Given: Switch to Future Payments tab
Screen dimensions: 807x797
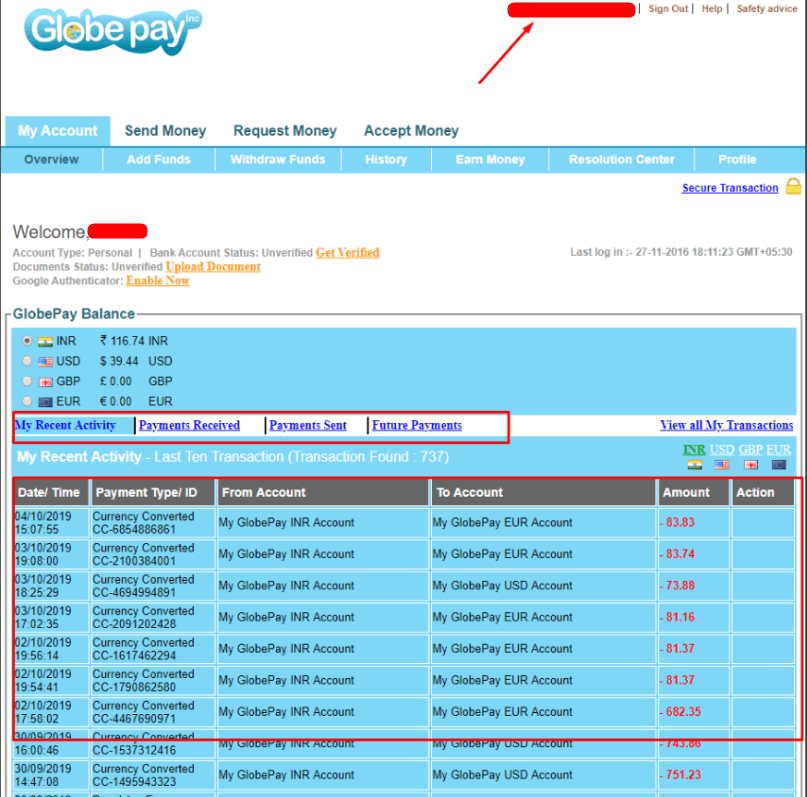Looking at the screenshot, I should click(x=417, y=425).
